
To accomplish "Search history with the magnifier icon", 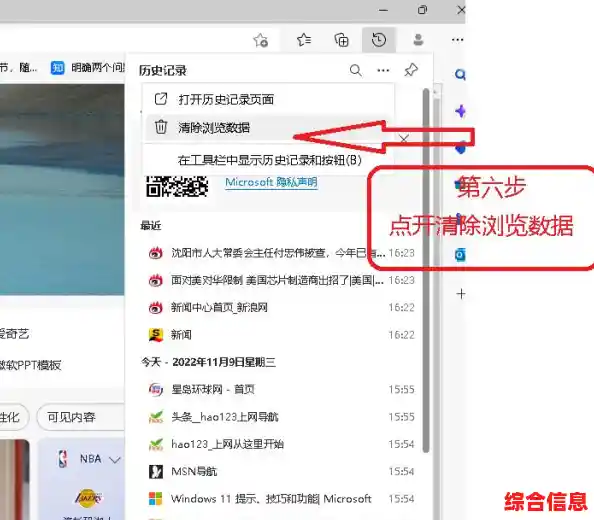I will [x=355, y=70].
